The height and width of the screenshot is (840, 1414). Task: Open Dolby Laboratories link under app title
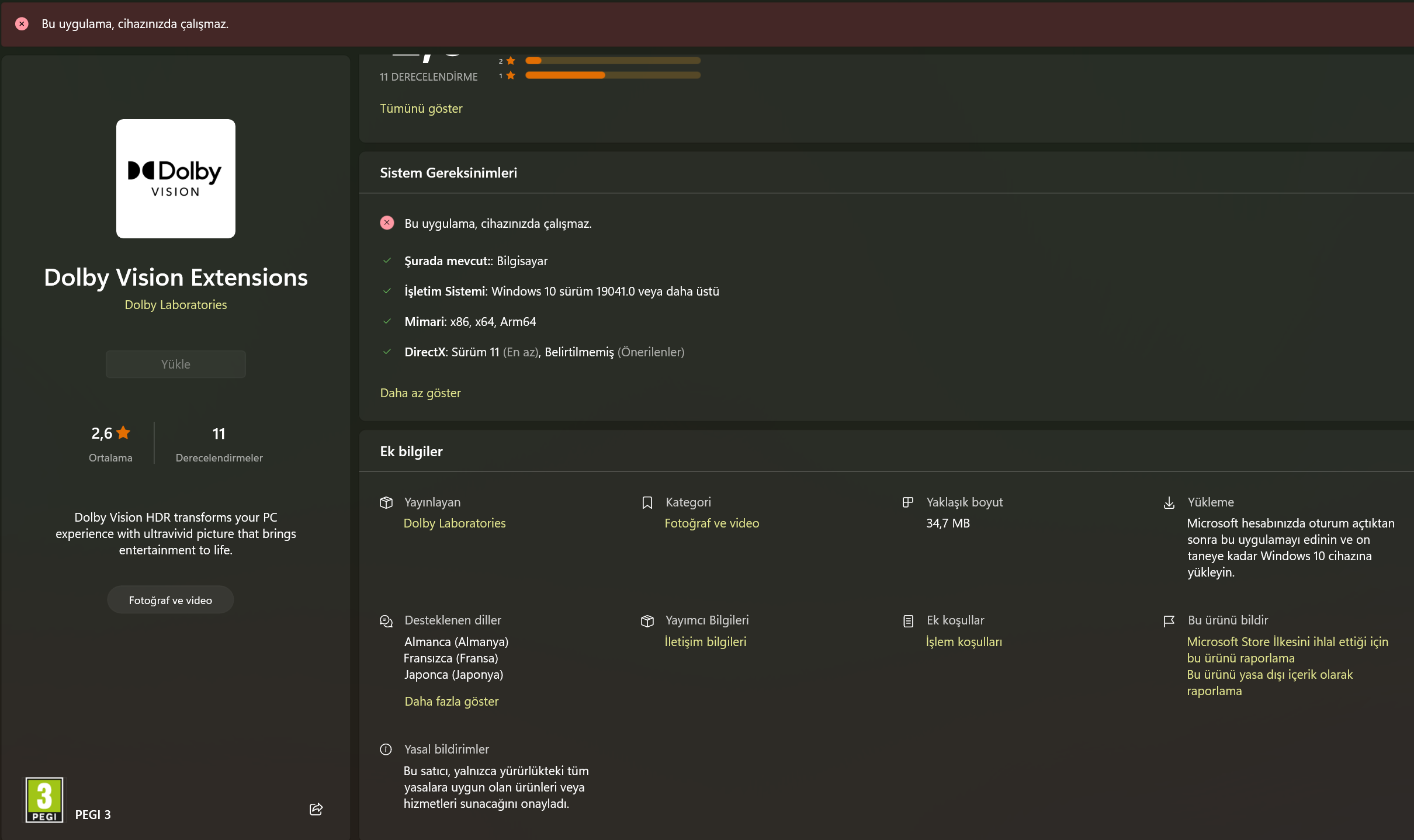(176, 305)
